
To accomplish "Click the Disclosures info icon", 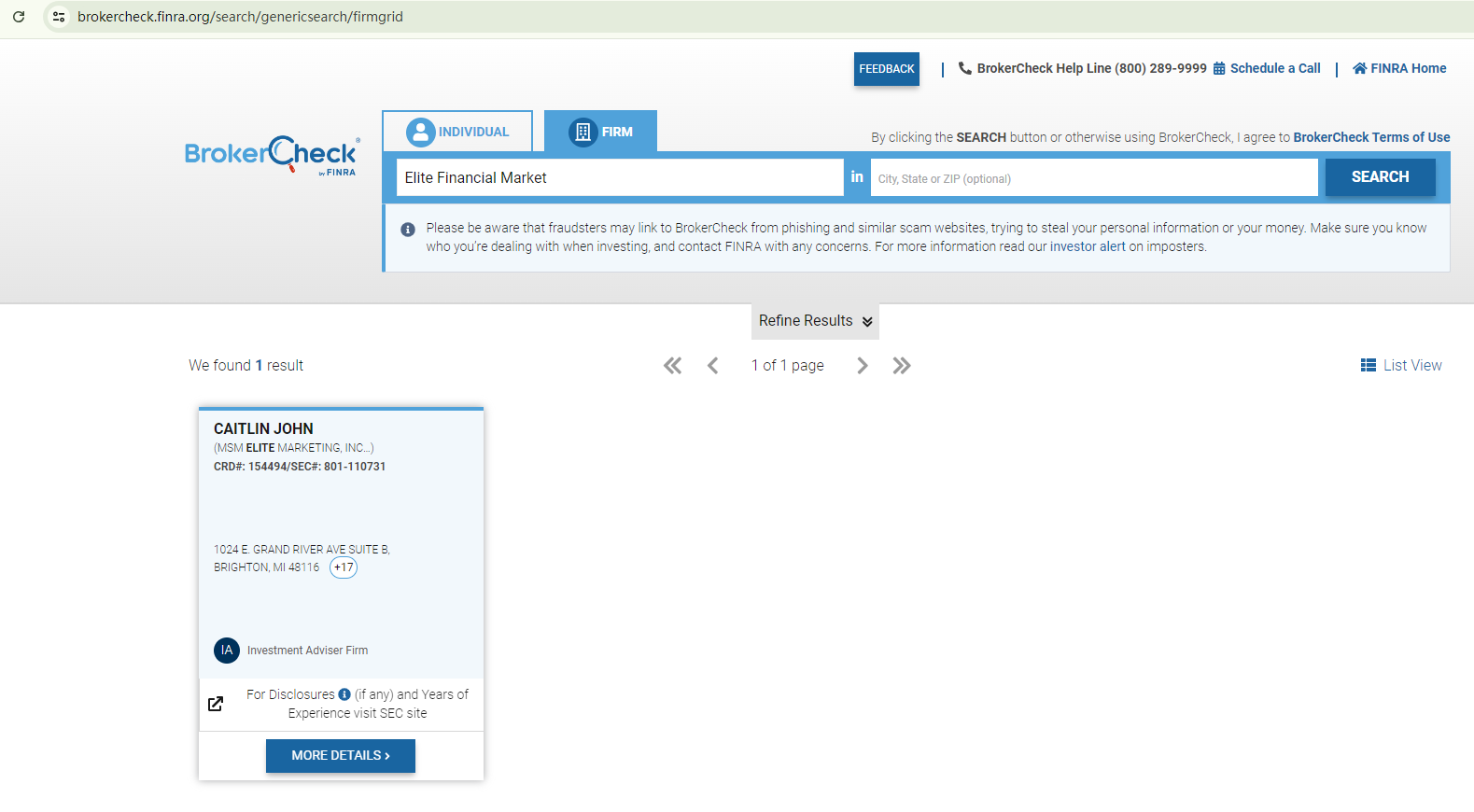I will (x=344, y=694).
